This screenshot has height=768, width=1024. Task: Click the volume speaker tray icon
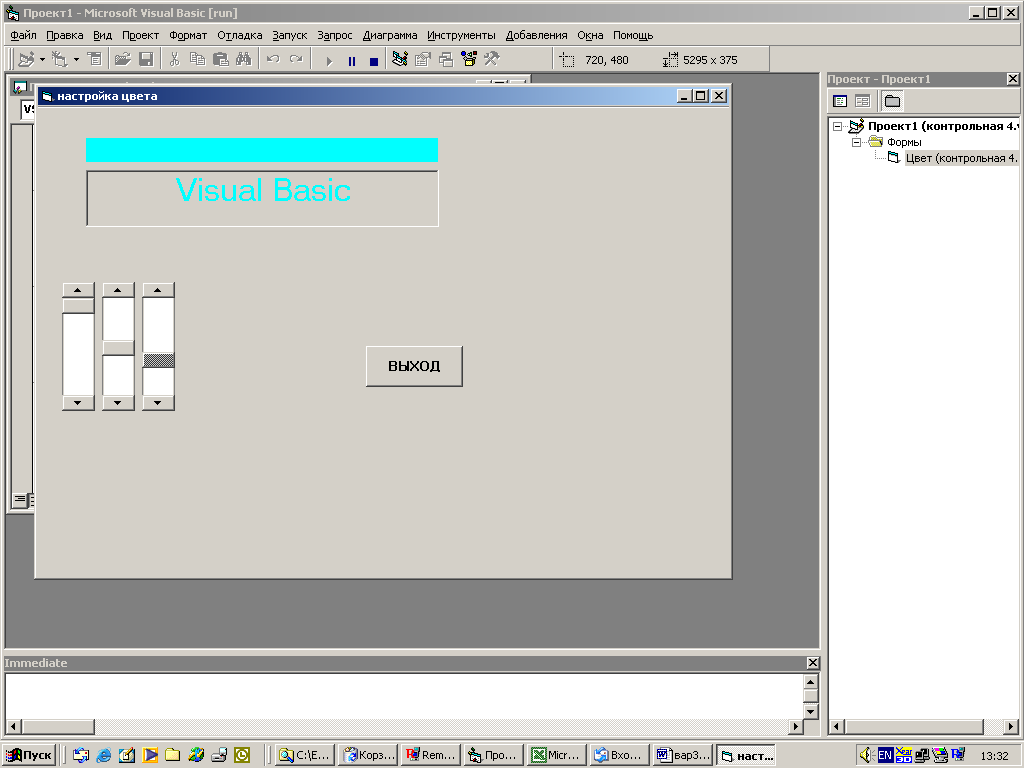click(867, 756)
